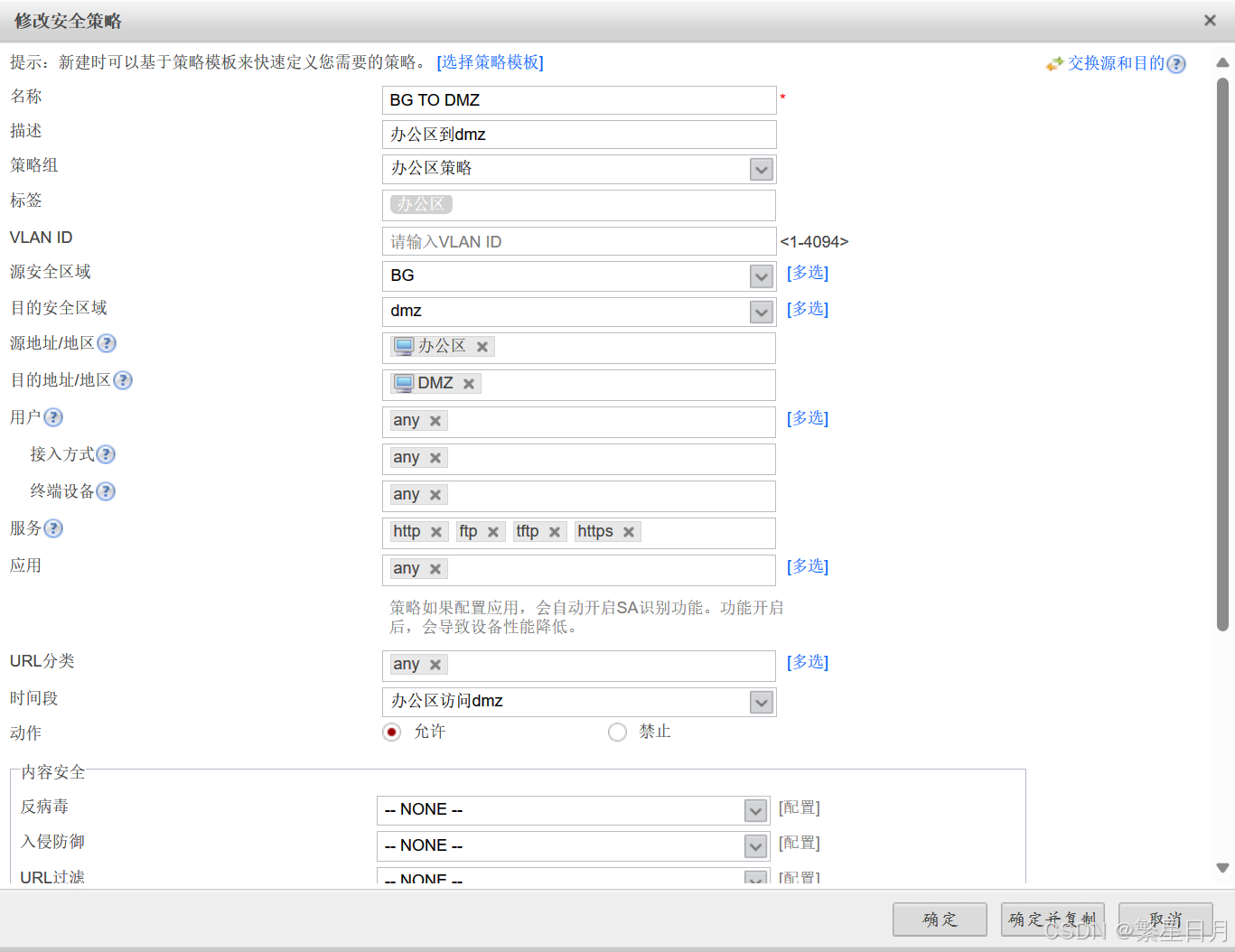This screenshot has width=1235, height=952.
Task: Expand the 策略组 dropdown
Action: pyautogui.click(x=762, y=170)
